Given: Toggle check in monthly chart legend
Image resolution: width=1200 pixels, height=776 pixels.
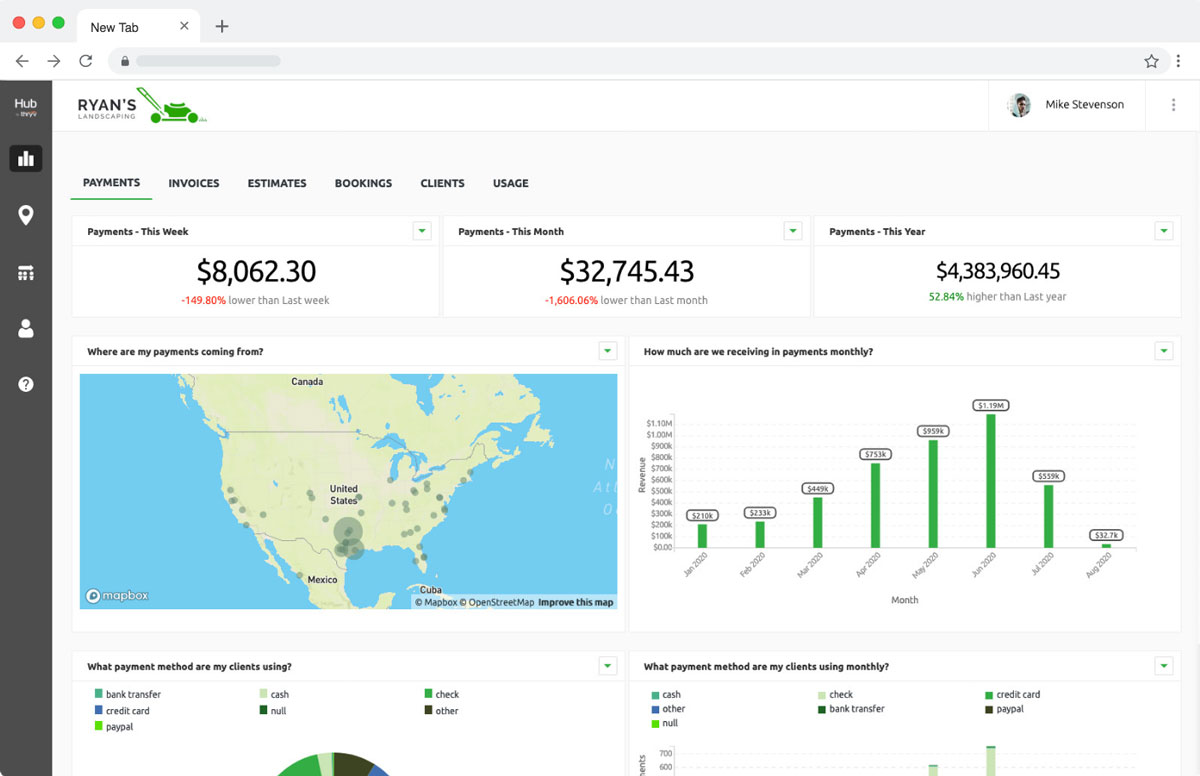Looking at the screenshot, I should click(x=836, y=694).
